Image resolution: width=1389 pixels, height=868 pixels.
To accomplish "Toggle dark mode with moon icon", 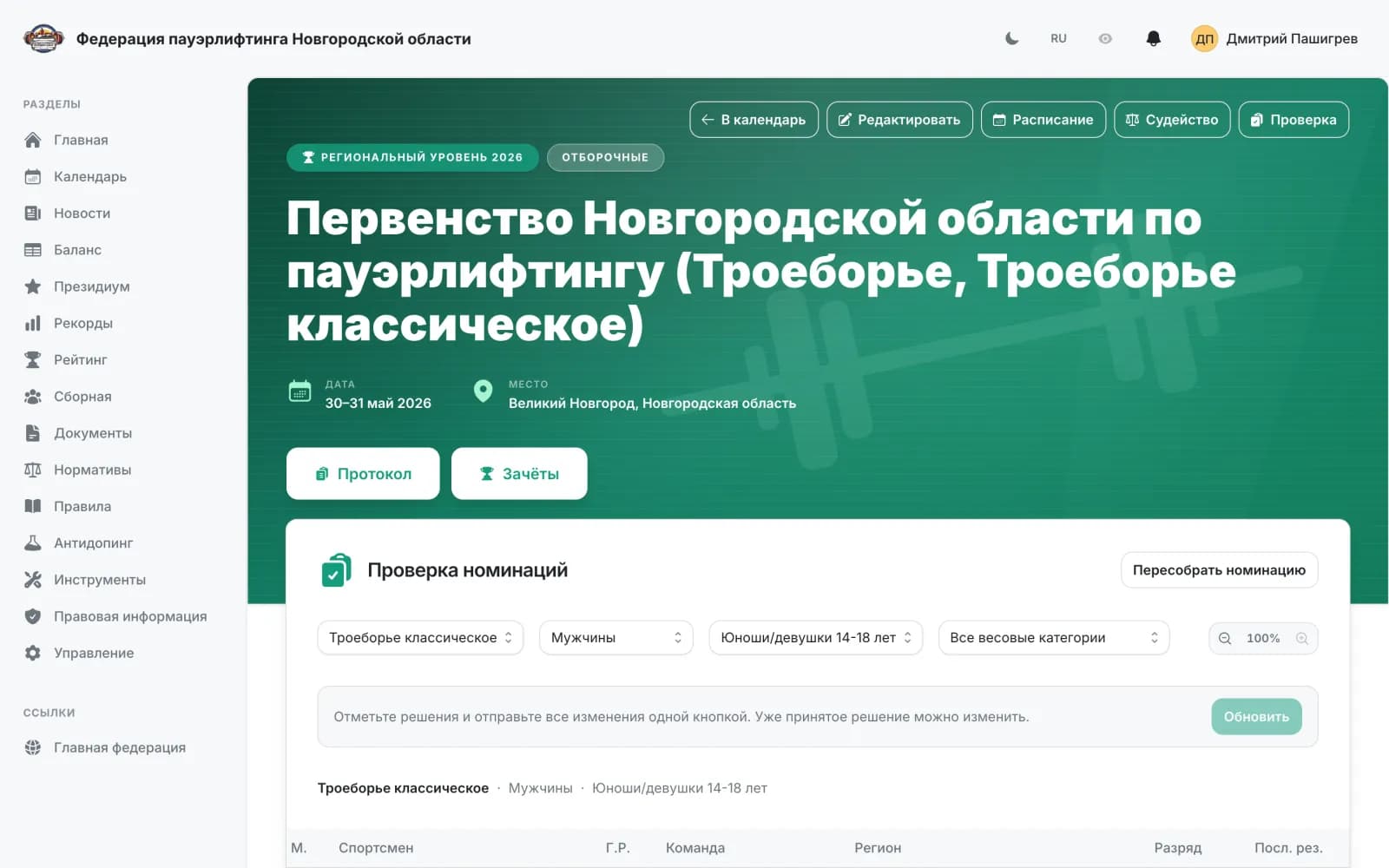I will click(1011, 38).
